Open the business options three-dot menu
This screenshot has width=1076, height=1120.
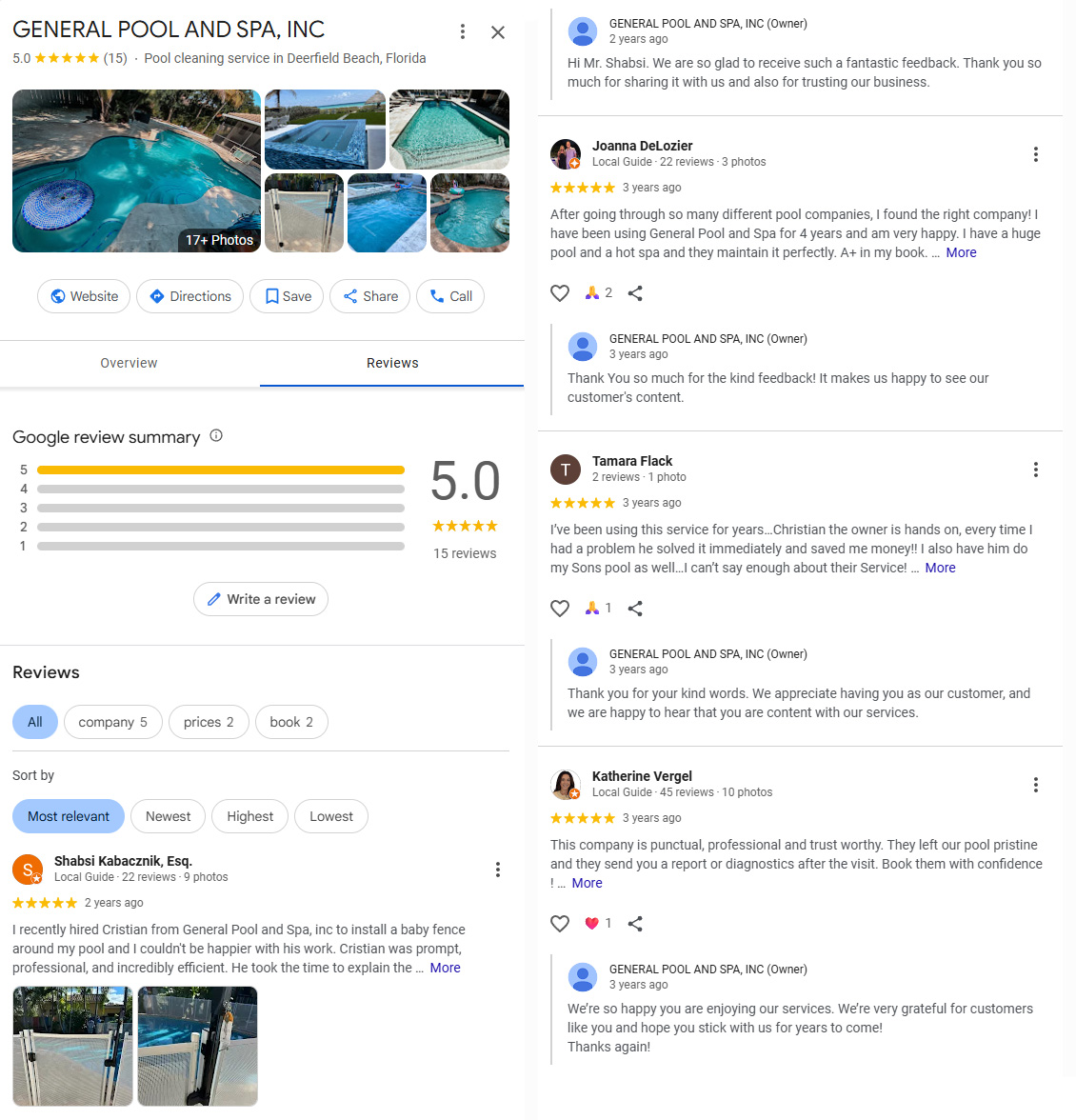(463, 32)
